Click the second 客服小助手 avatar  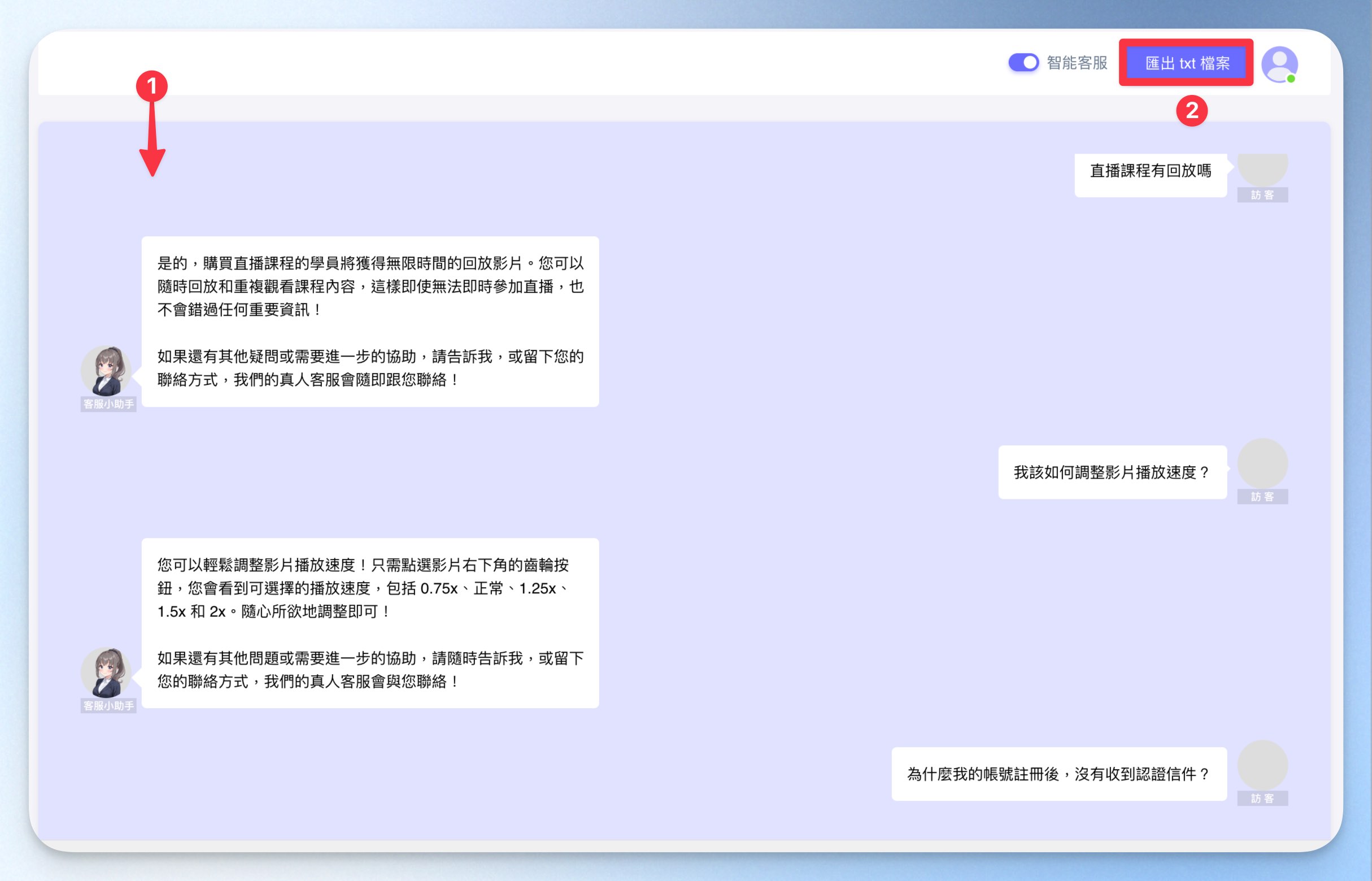(106, 672)
